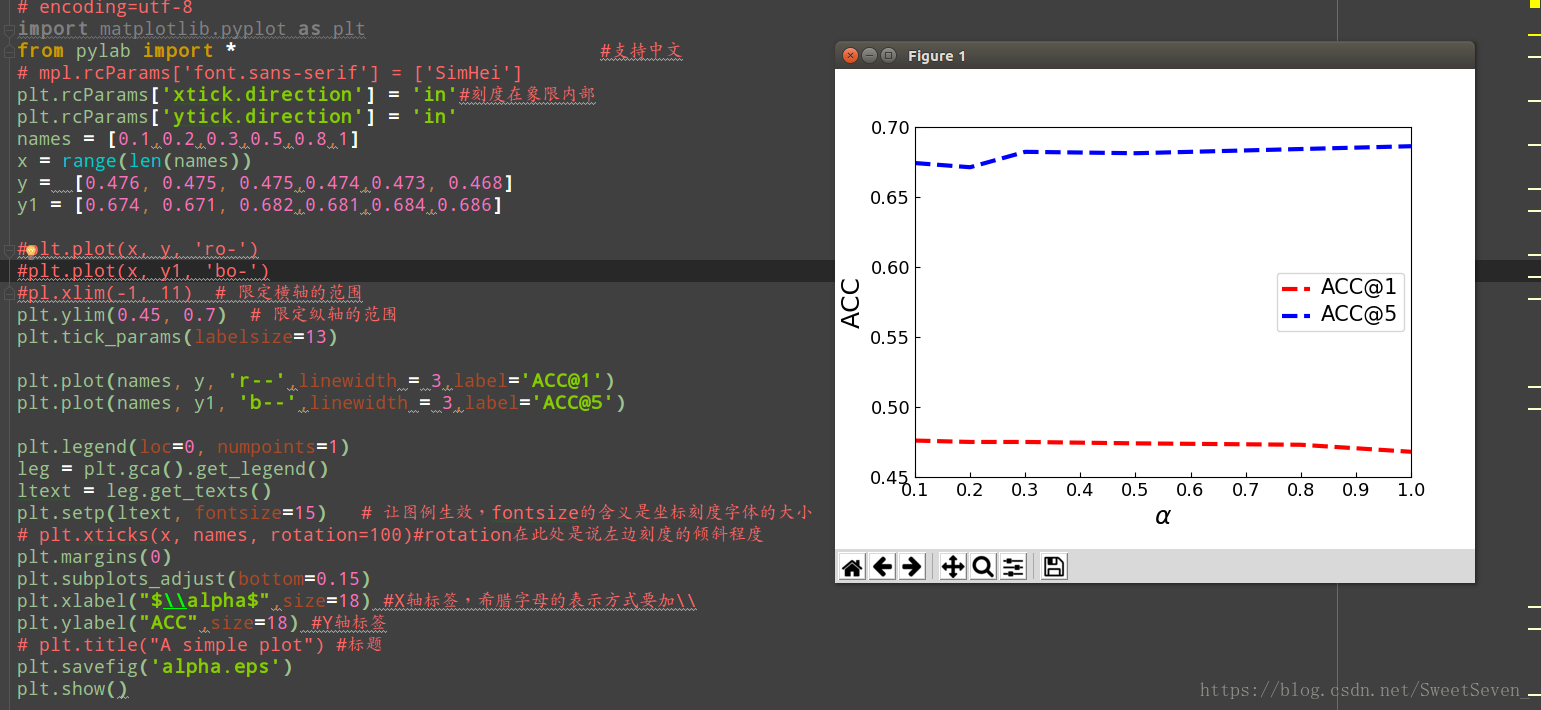Click the commented 'plt.title("A simple plot")' line
1541x710 pixels.
199,645
